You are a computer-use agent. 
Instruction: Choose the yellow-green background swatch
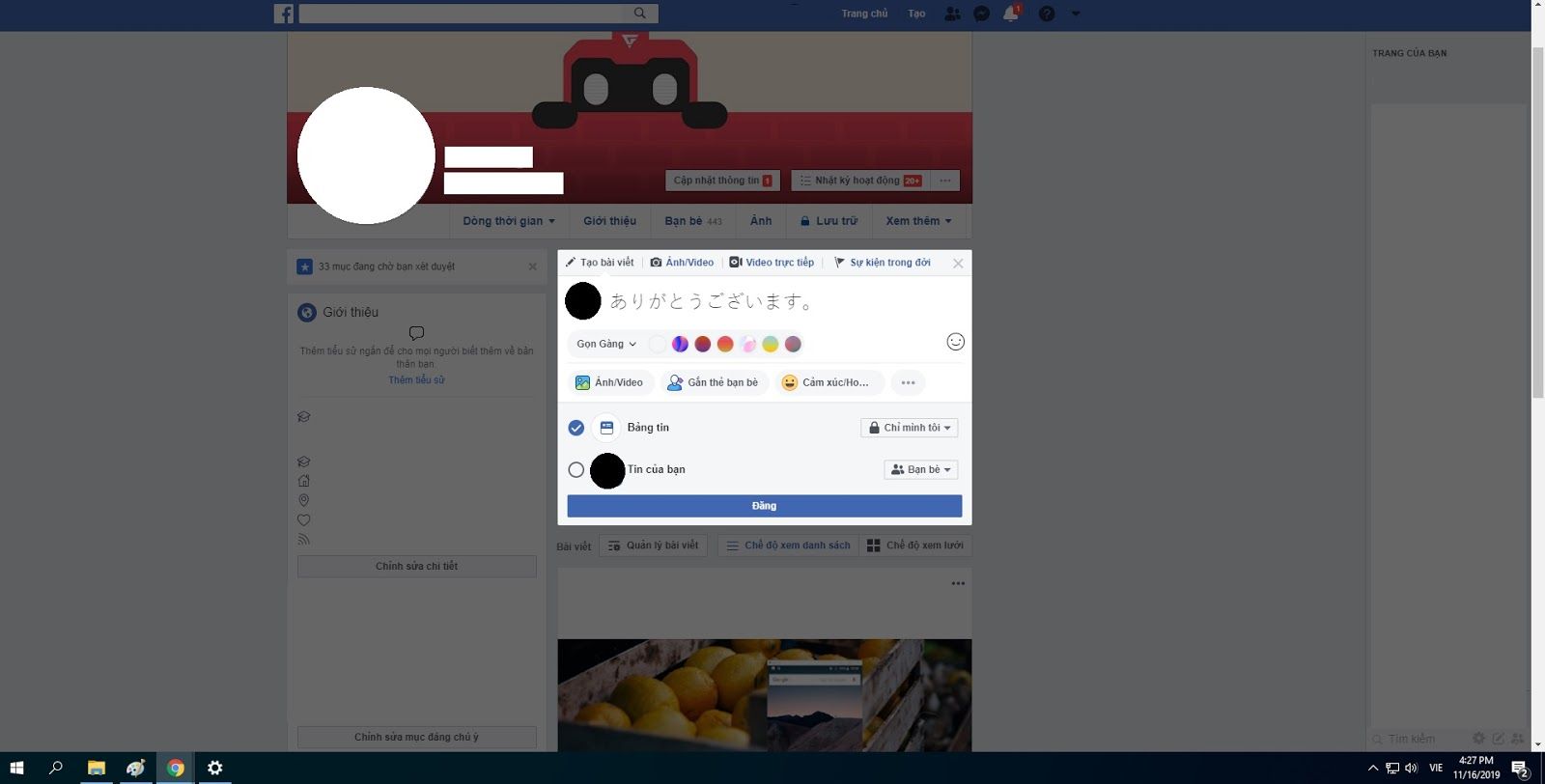click(x=771, y=344)
